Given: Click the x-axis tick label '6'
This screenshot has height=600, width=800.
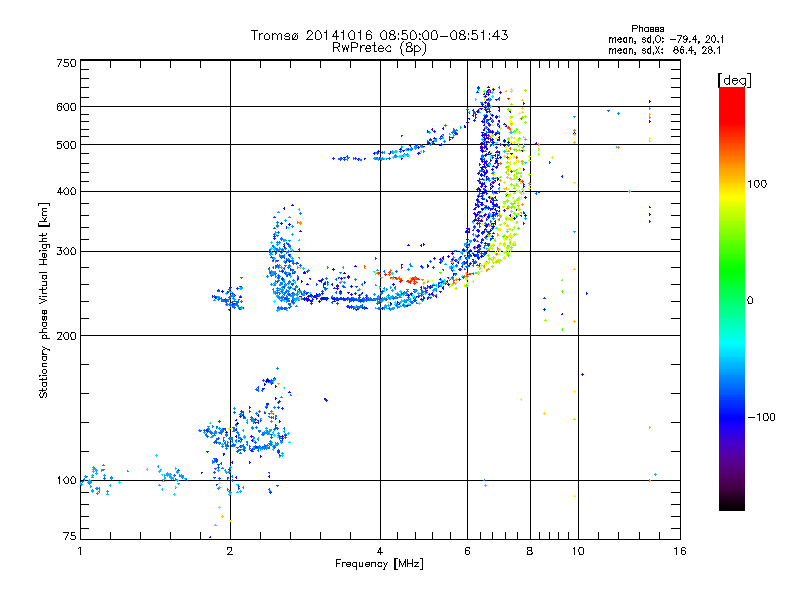Looking at the screenshot, I should (467, 551).
